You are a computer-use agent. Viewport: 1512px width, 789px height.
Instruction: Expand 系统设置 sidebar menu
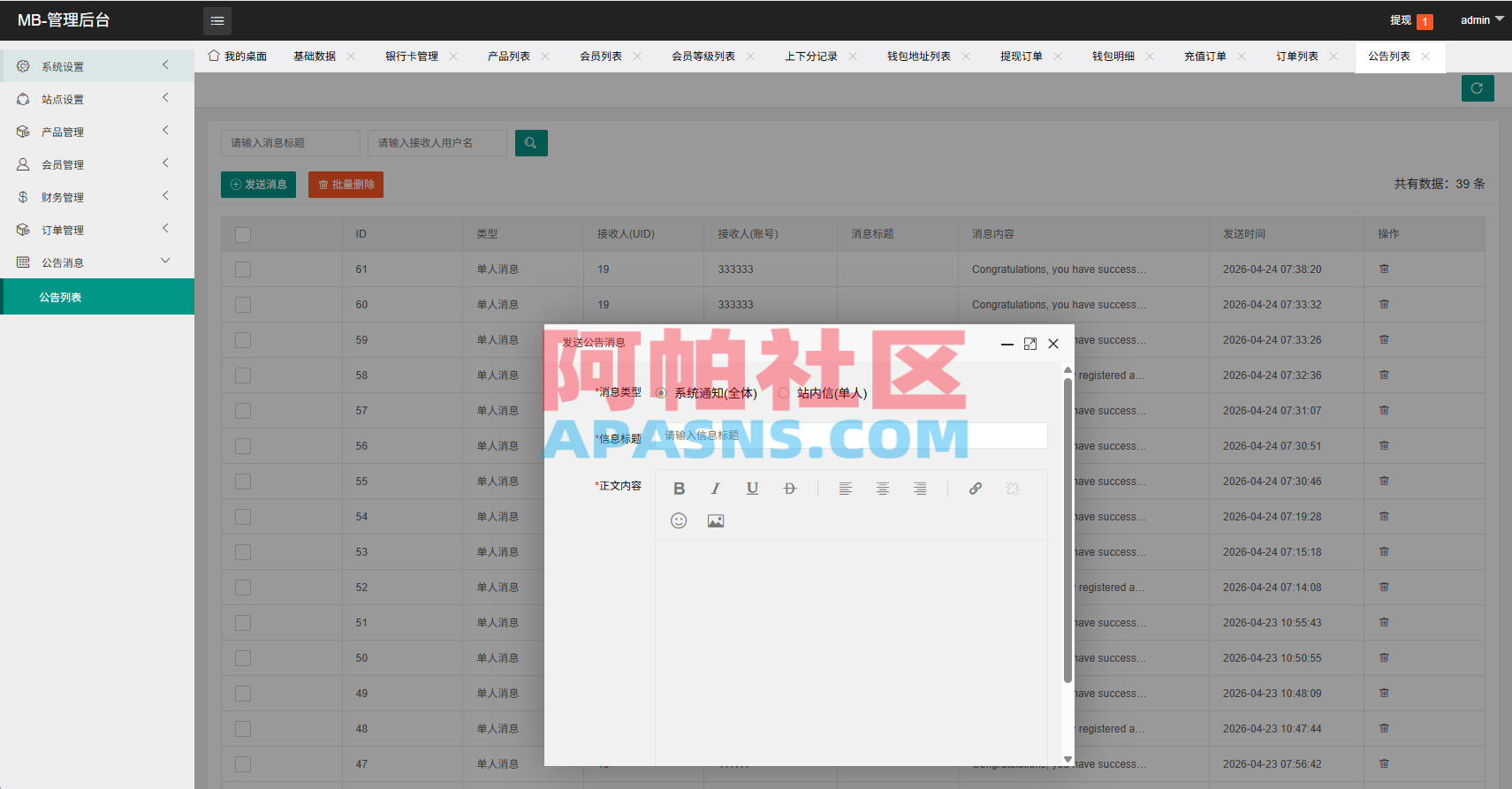[x=97, y=66]
